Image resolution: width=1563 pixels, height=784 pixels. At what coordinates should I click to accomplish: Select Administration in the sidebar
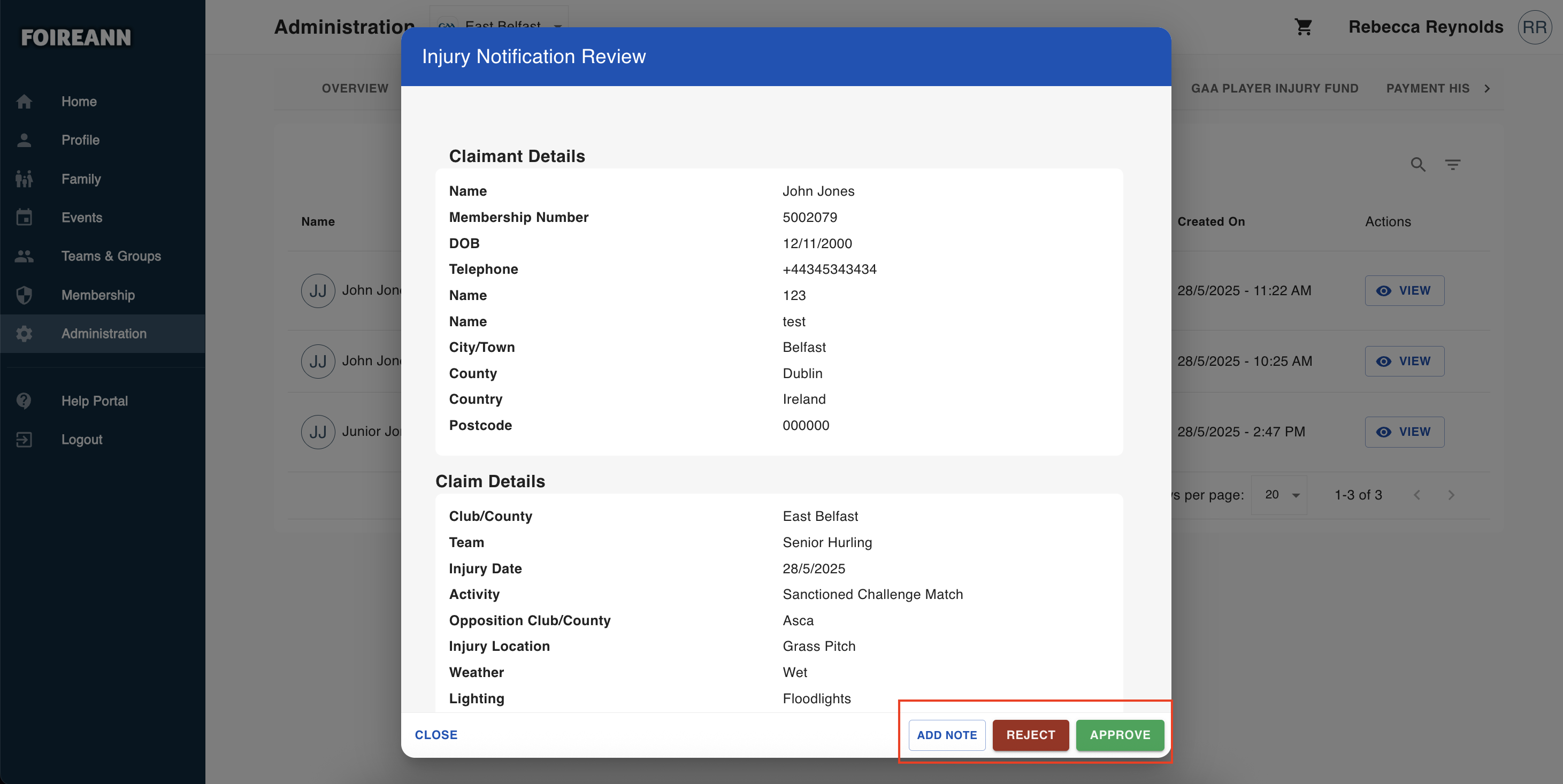click(103, 334)
